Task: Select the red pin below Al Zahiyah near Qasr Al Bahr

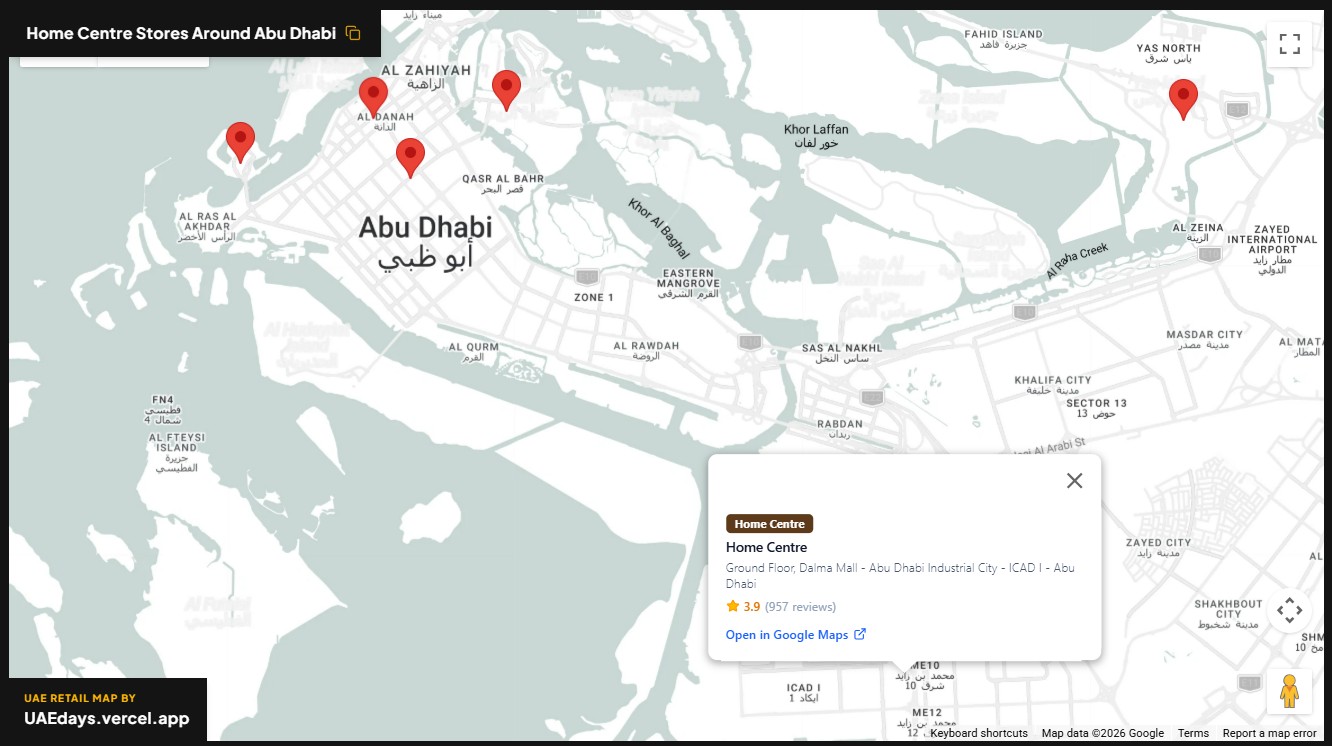Action: [410, 158]
